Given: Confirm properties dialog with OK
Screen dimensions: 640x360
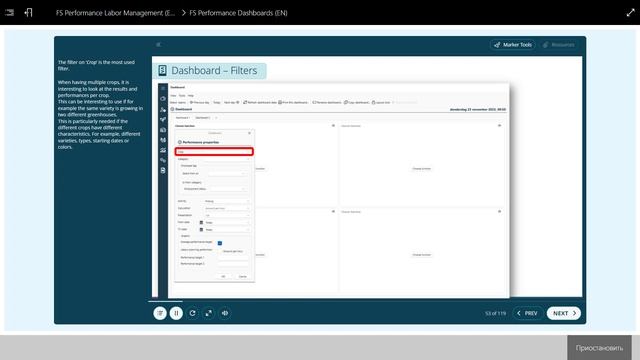Looking at the screenshot, I should 223,276.
